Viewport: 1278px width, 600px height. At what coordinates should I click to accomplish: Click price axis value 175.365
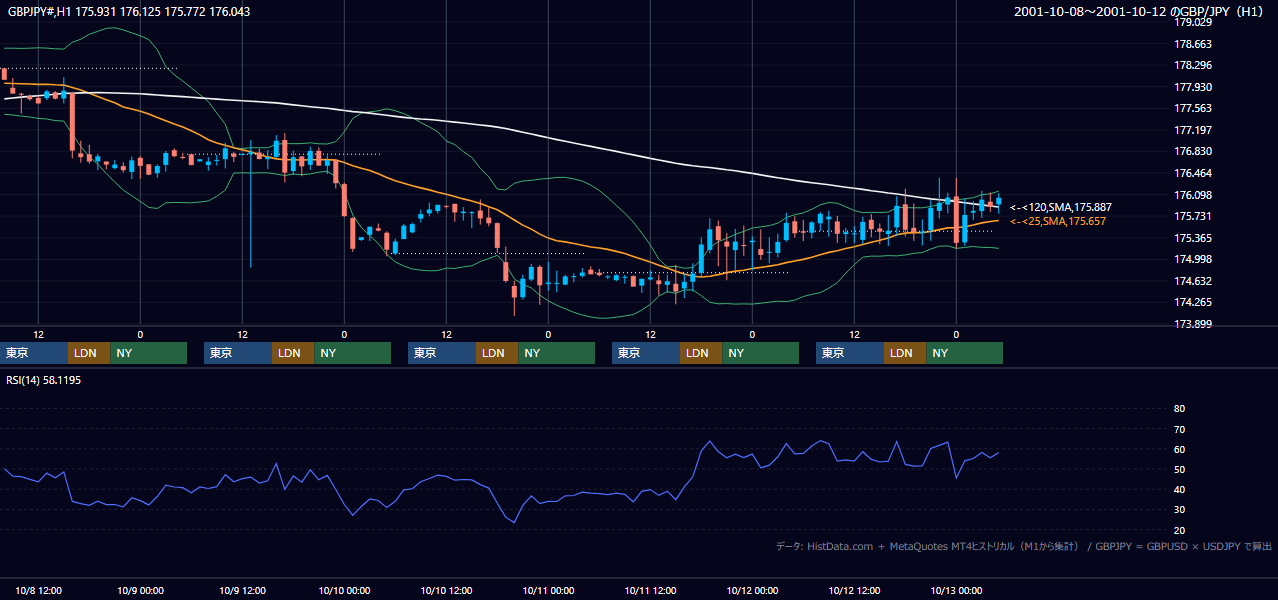click(x=1192, y=238)
